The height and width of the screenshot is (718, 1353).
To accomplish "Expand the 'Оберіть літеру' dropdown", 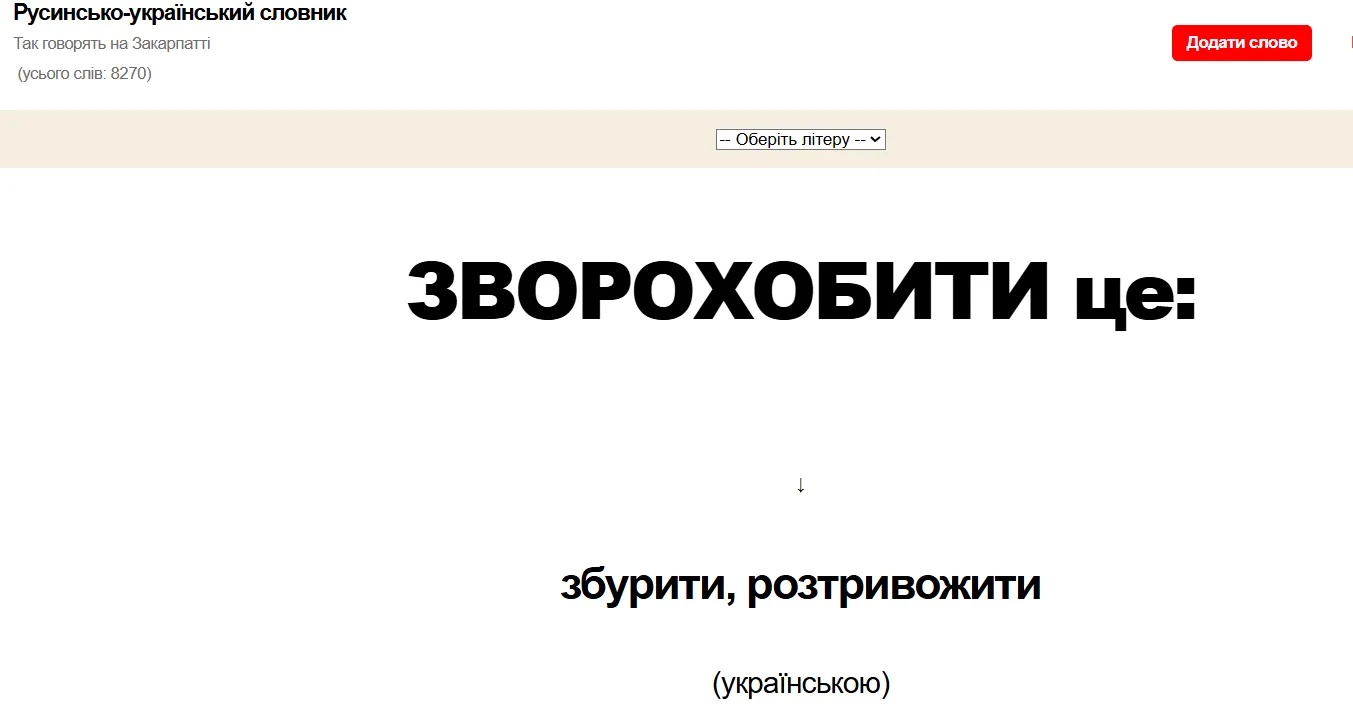I will [x=799, y=140].
